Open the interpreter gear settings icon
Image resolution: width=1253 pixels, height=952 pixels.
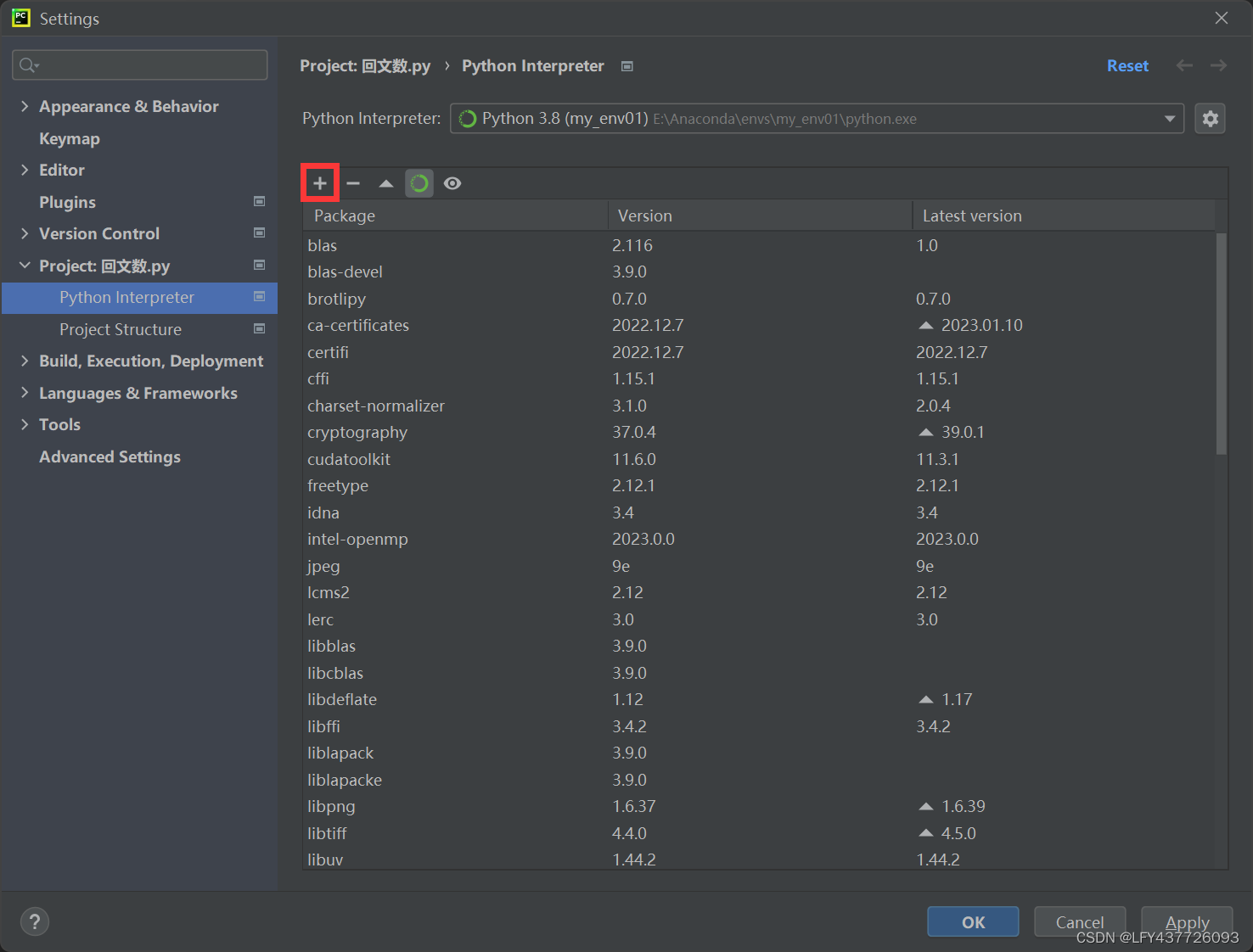[x=1211, y=119]
